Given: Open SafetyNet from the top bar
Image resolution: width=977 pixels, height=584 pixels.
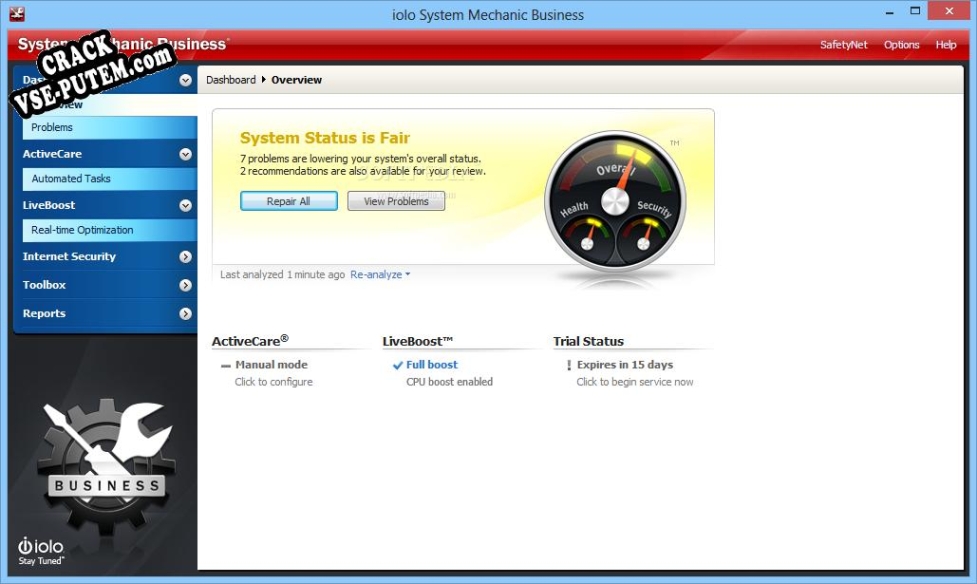Looking at the screenshot, I should tap(843, 45).
